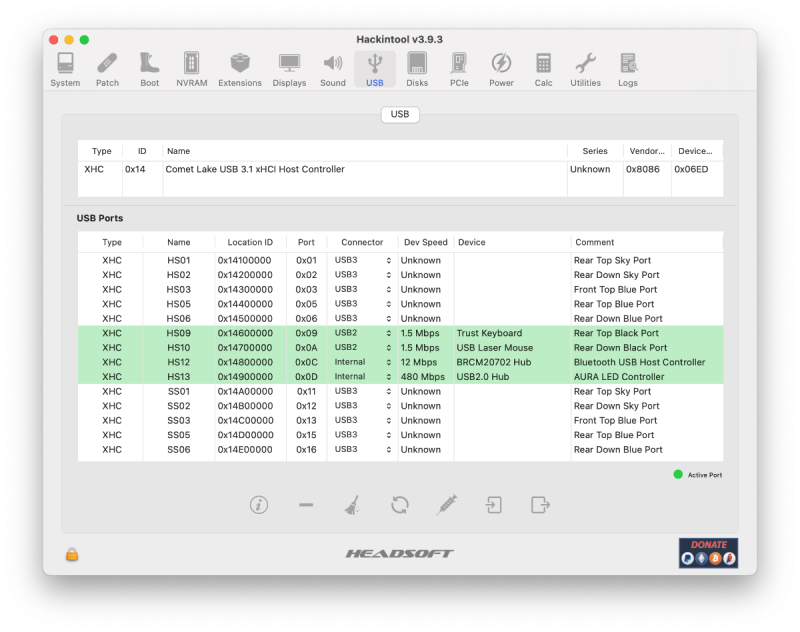Open the Logs toolbar tab
800x632 pixels.
[x=627, y=69]
